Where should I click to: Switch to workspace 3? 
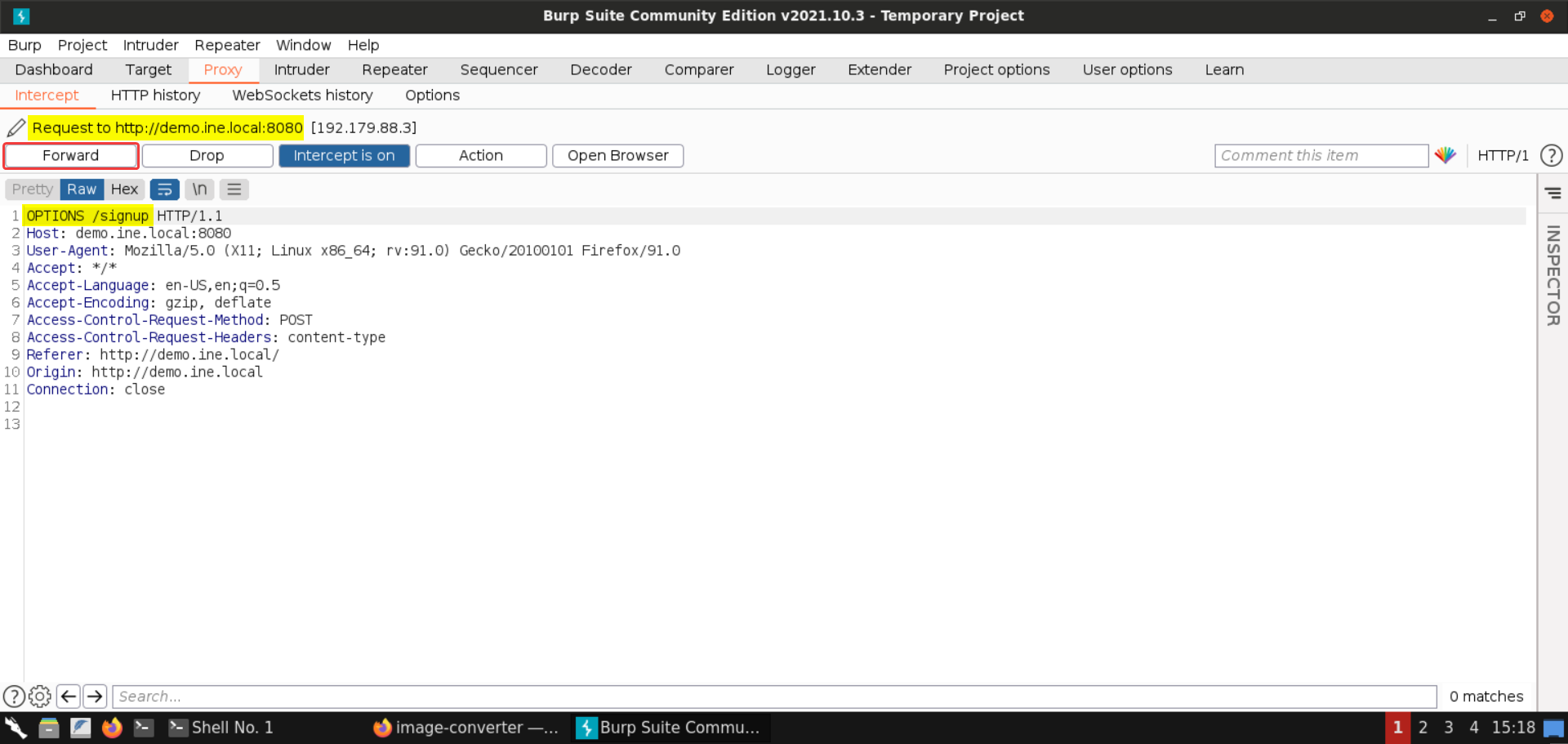(x=1448, y=728)
